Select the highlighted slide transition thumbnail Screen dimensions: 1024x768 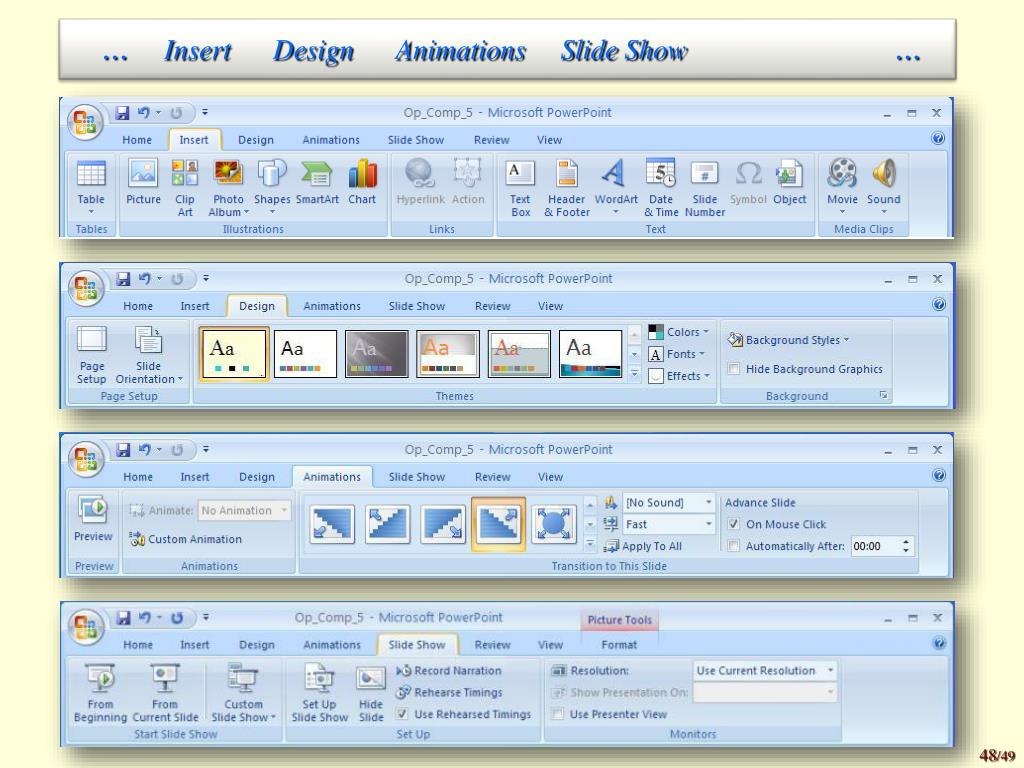498,524
